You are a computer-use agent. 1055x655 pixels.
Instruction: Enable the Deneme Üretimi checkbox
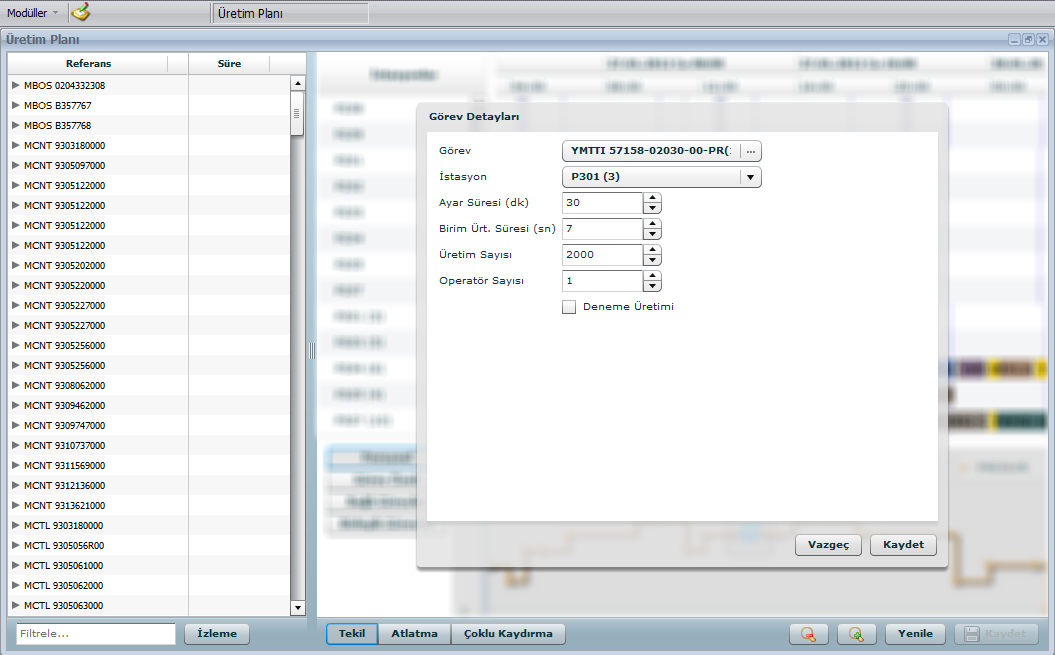point(569,307)
